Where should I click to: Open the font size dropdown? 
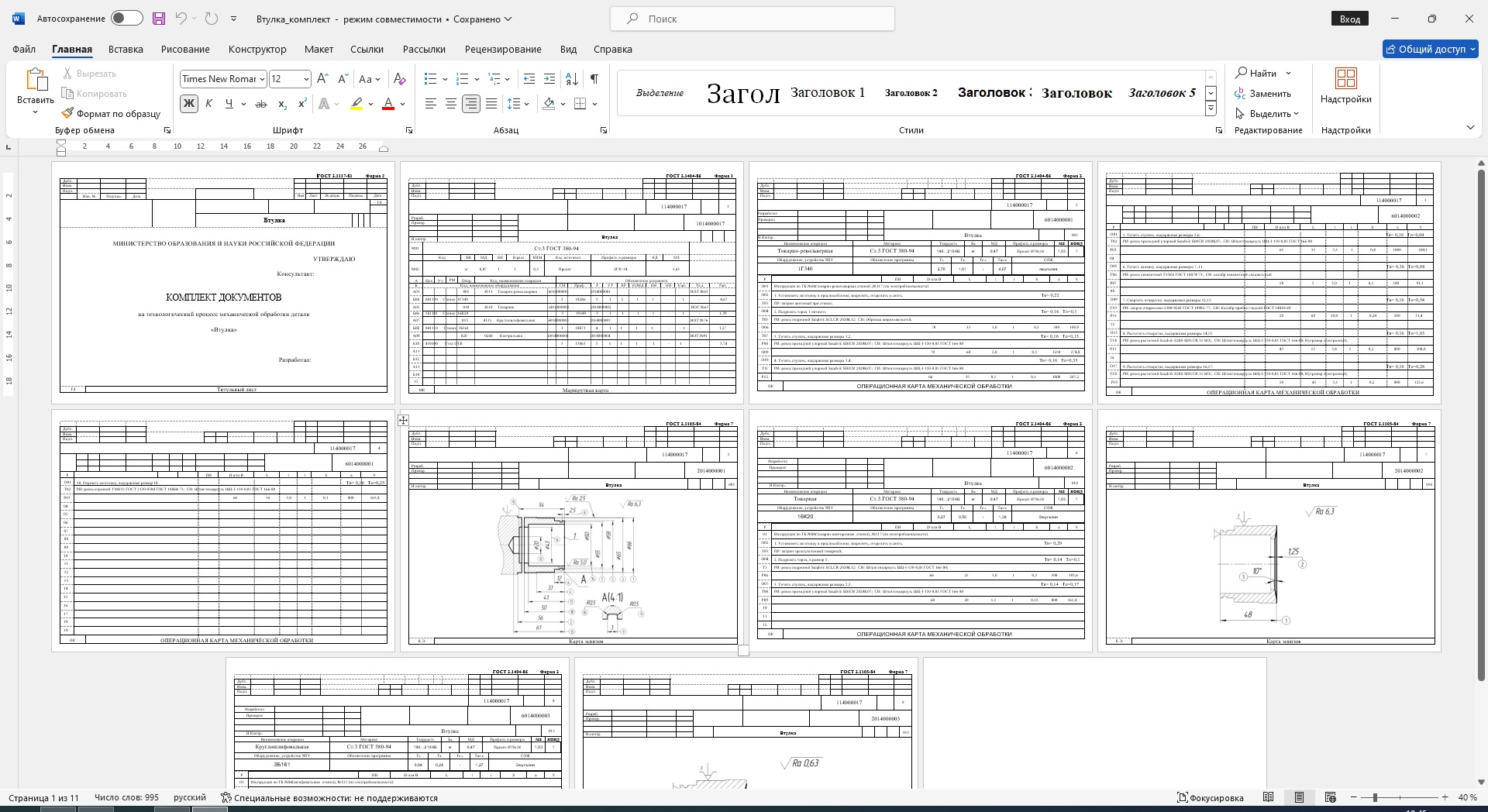point(306,79)
